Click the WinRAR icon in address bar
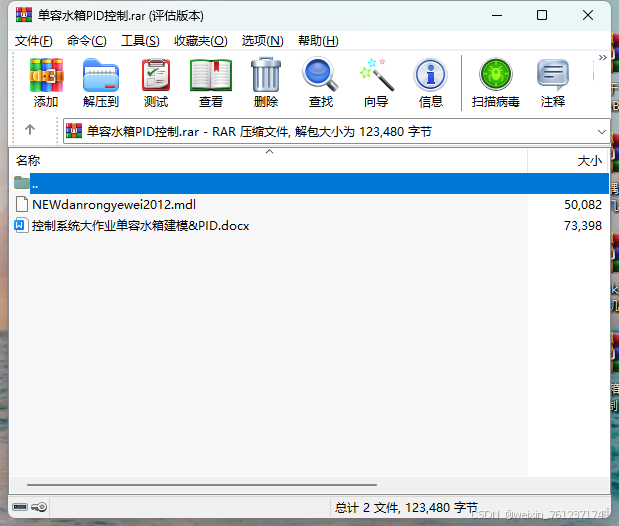Screen dimensions: 619x526 (x=74, y=131)
